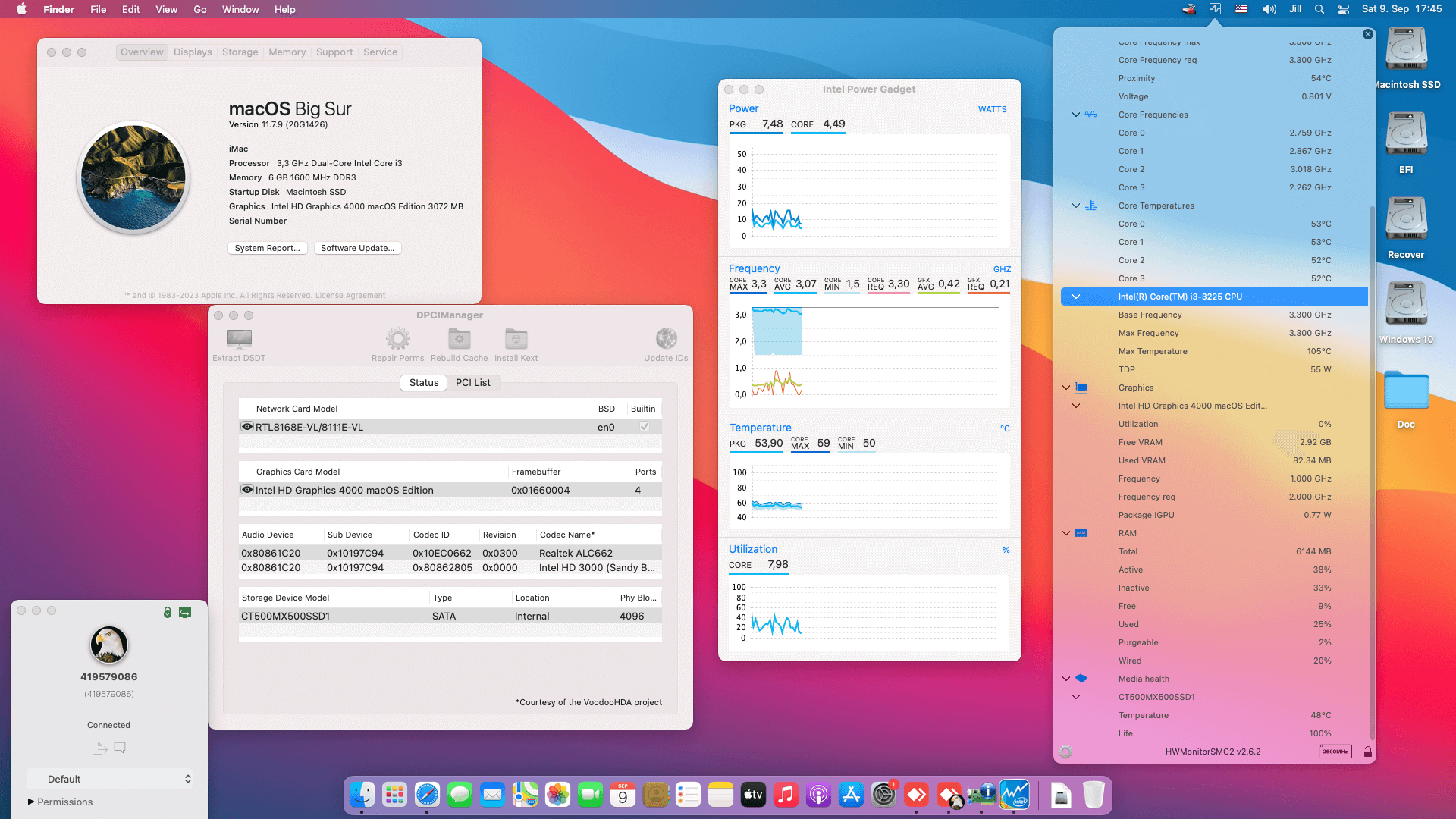
Task: Collapse the Core Frequencies group
Action: tap(1075, 115)
